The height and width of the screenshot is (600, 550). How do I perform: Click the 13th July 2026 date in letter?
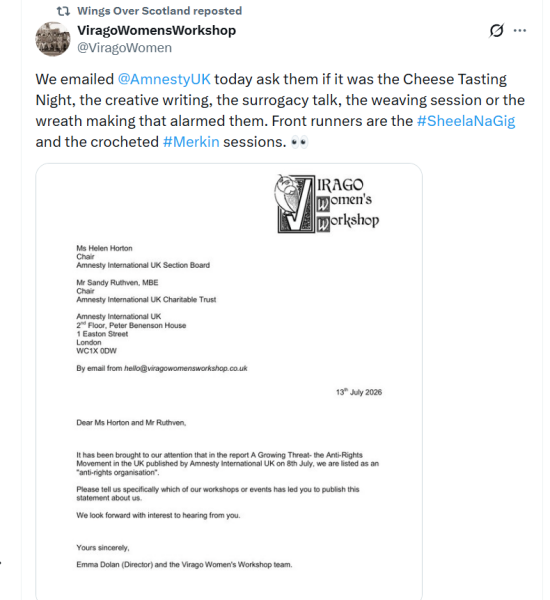pos(359,392)
